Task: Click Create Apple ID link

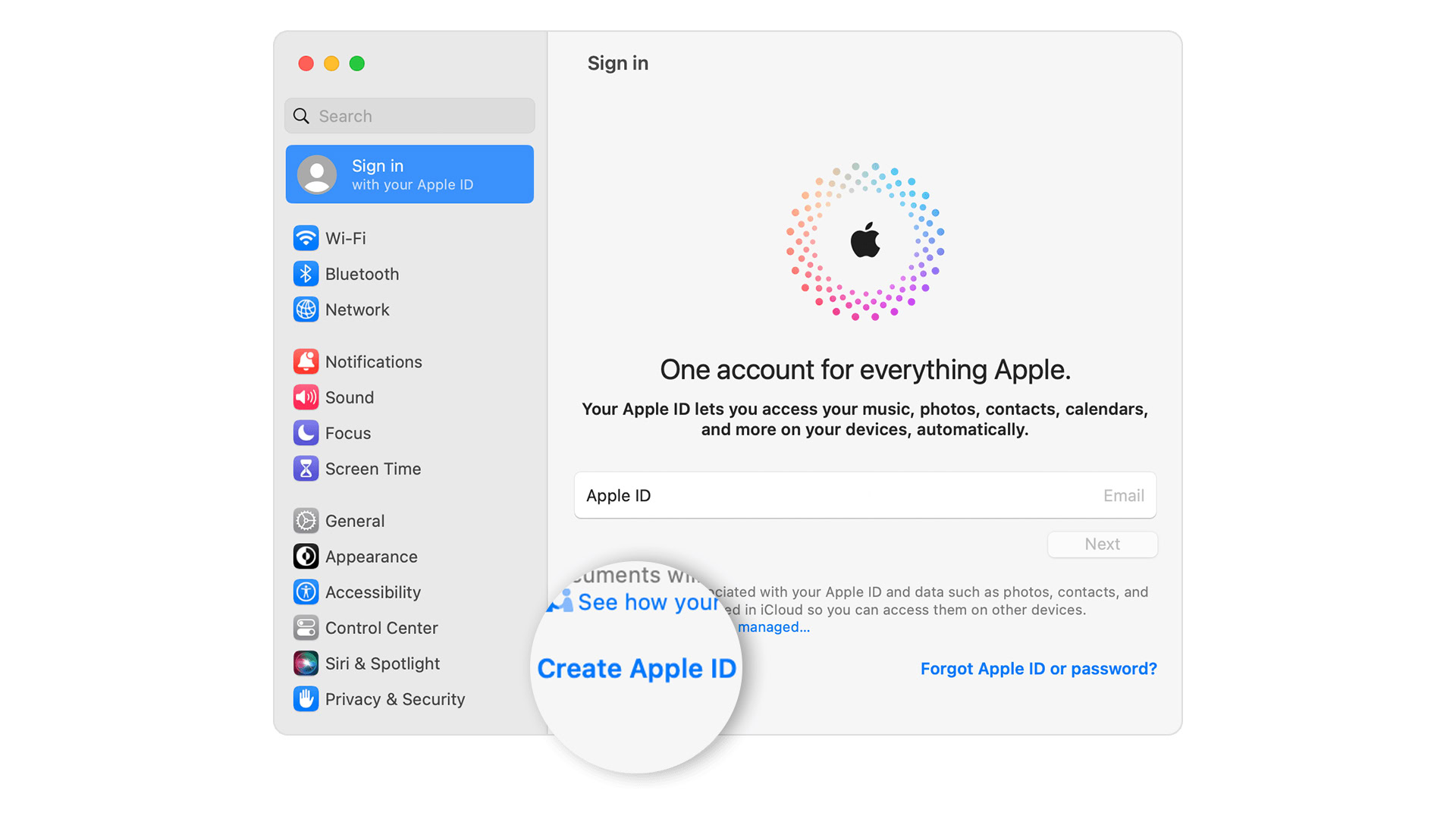Action: pyautogui.click(x=636, y=667)
